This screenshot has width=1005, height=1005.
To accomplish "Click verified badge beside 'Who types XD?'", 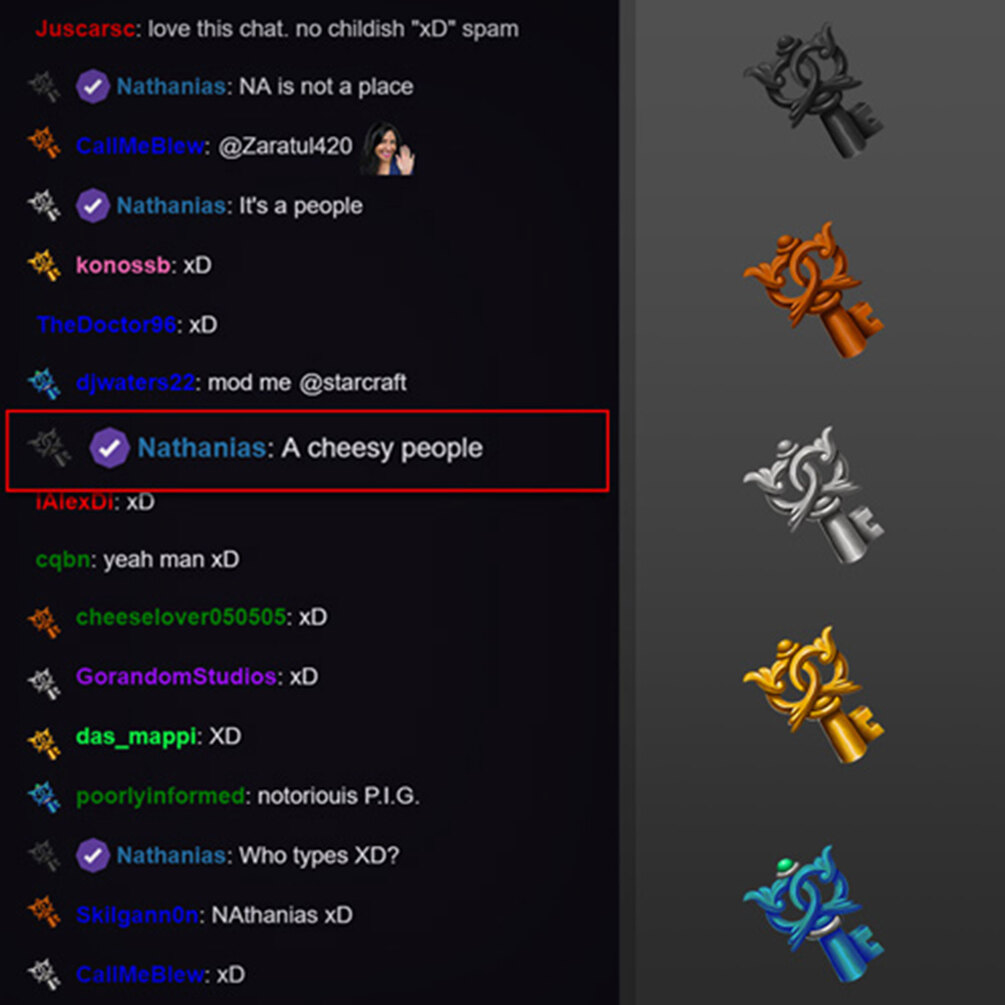I will [x=93, y=855].
